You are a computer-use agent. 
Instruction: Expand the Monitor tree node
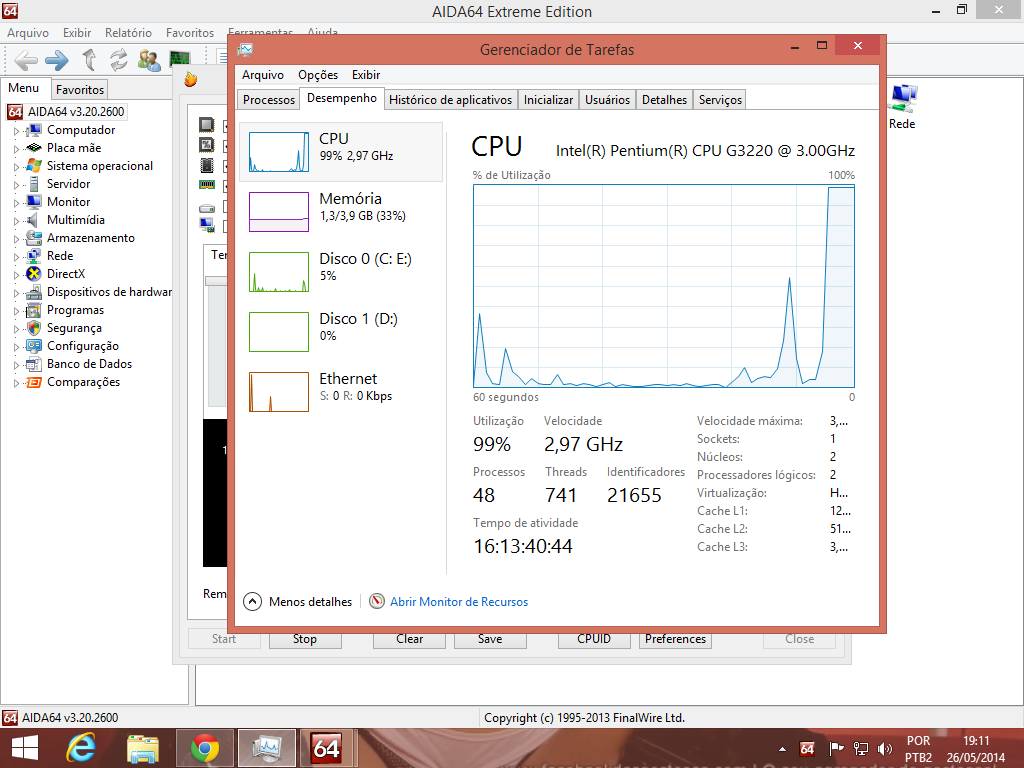pyautogui.click(x=16, y=202)
